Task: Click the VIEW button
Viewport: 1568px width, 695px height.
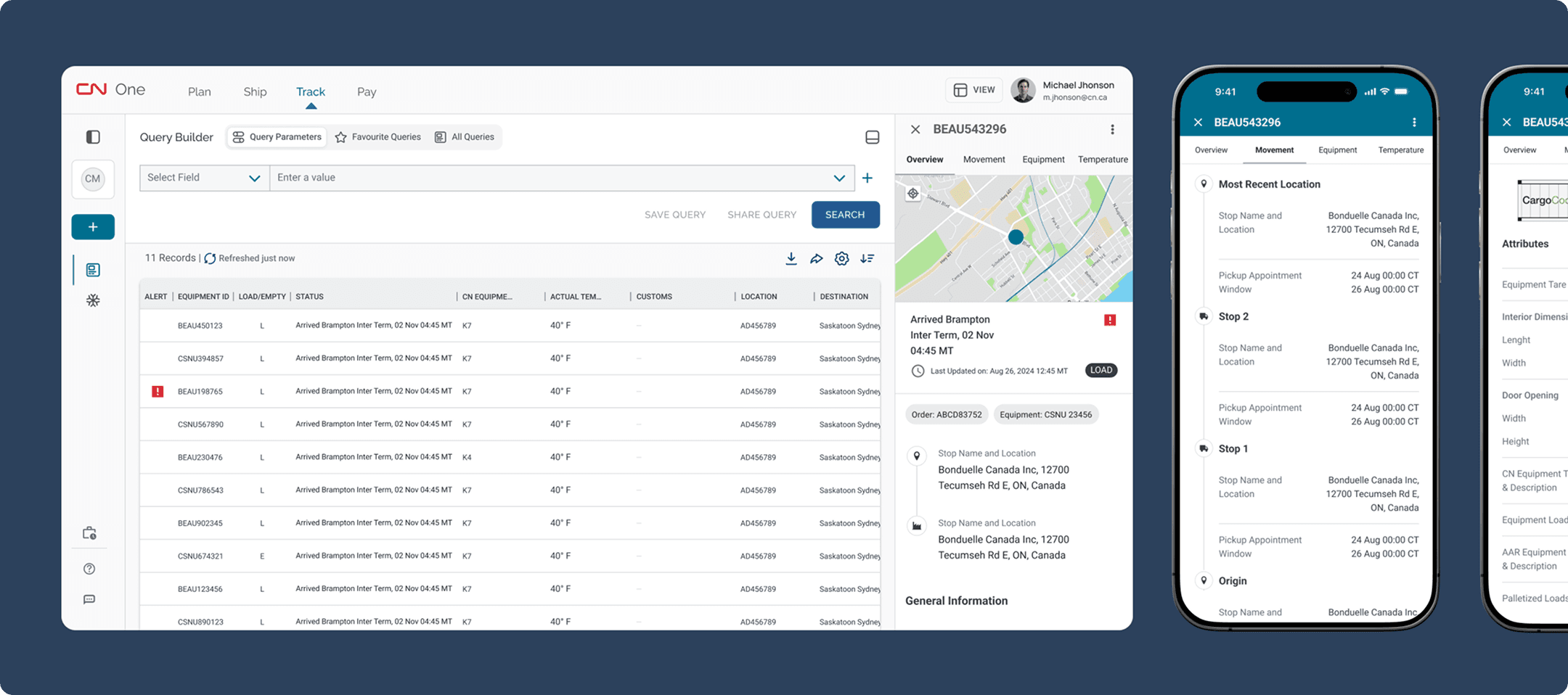Action: (974, 90)
